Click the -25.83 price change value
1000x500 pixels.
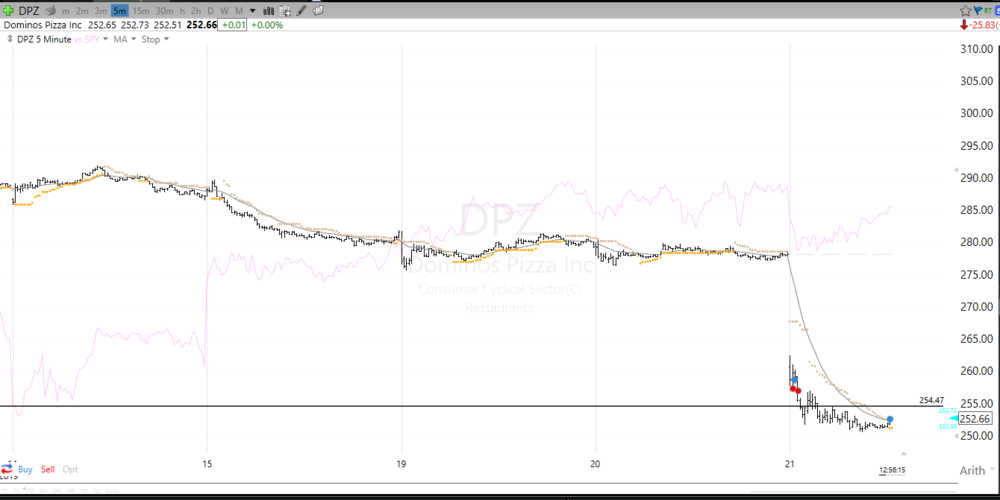click(982, 26)
